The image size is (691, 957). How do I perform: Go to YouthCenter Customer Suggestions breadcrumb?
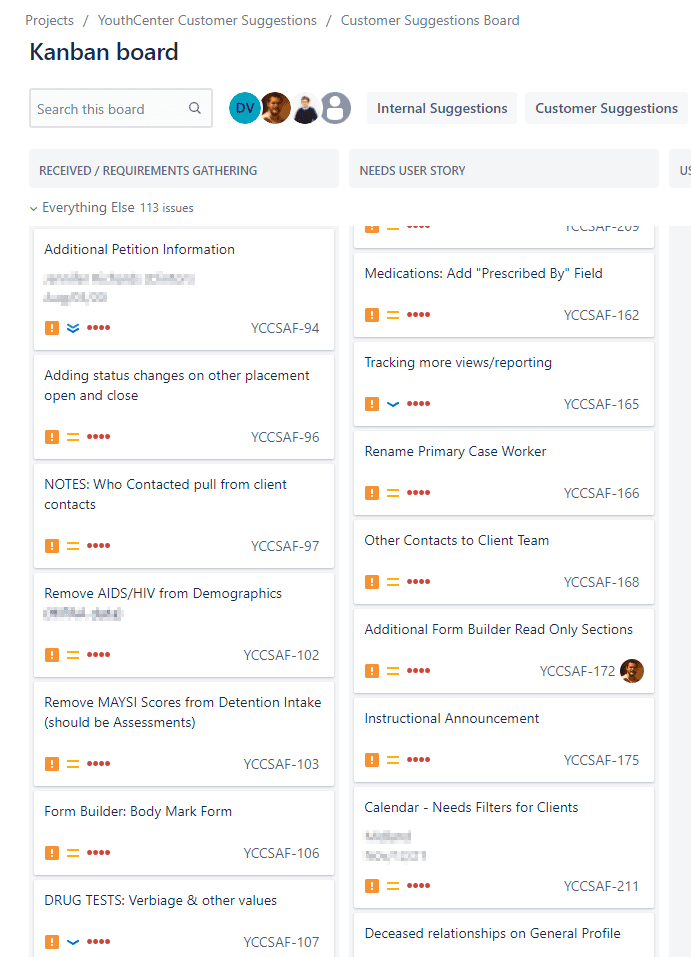tap(207, 20)
